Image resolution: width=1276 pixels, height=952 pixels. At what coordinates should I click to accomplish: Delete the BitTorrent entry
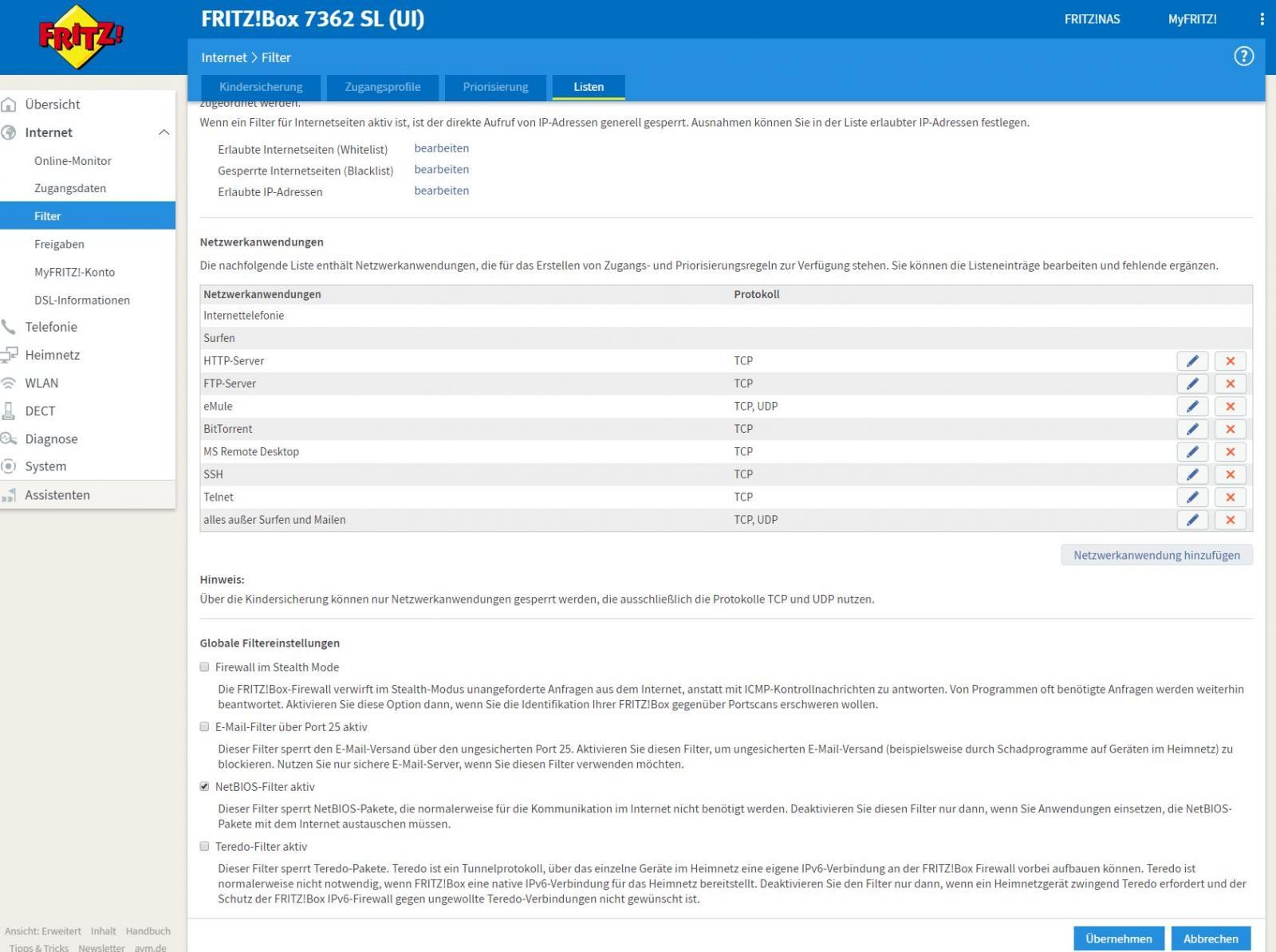click(x=1231, y=429)
